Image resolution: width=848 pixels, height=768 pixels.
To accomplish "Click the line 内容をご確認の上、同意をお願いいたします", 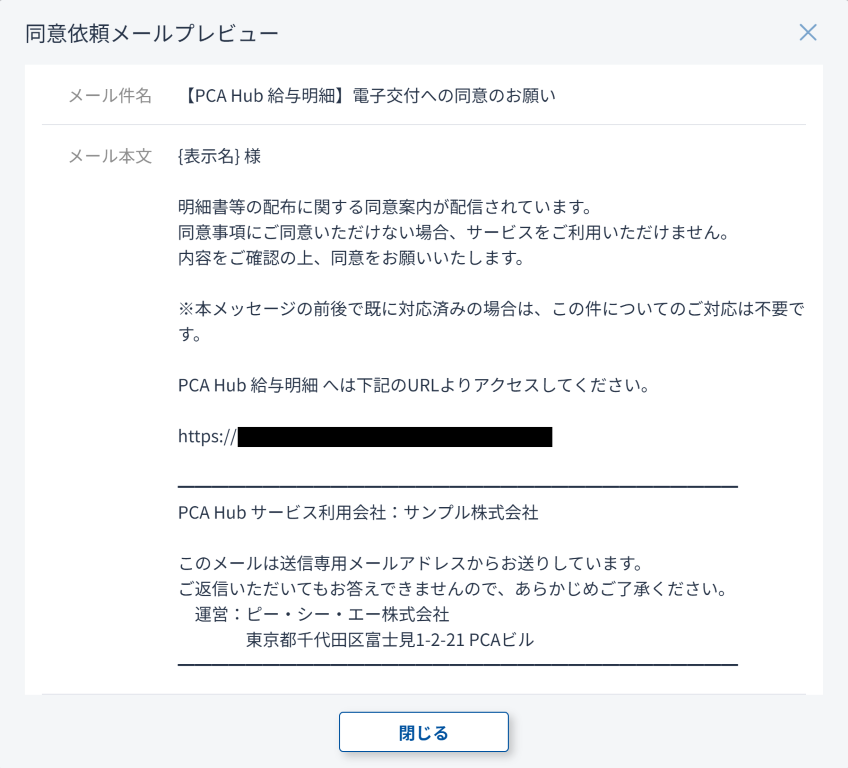I will point(351,258).
